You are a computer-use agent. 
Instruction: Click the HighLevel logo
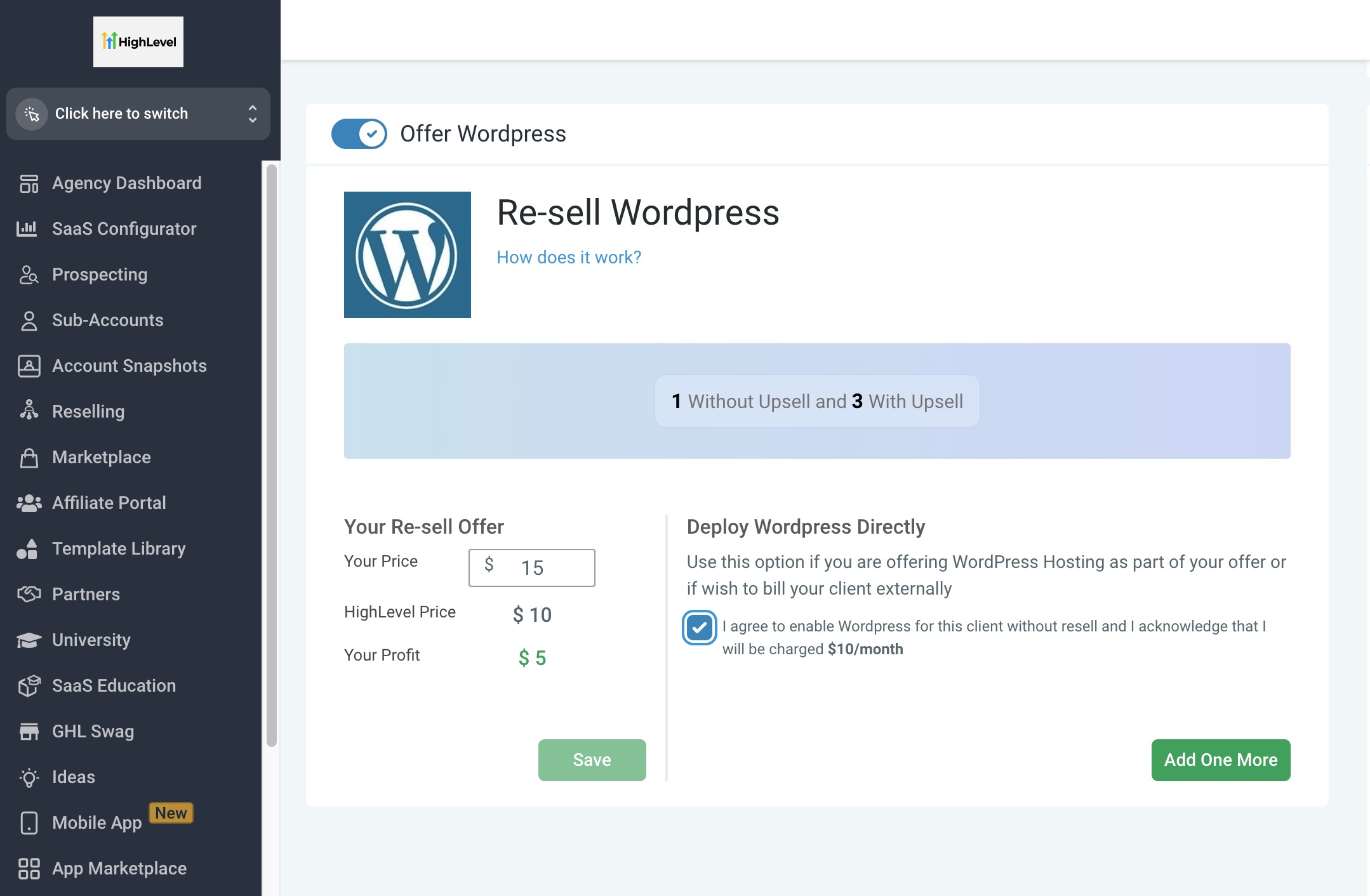(138, 42)
